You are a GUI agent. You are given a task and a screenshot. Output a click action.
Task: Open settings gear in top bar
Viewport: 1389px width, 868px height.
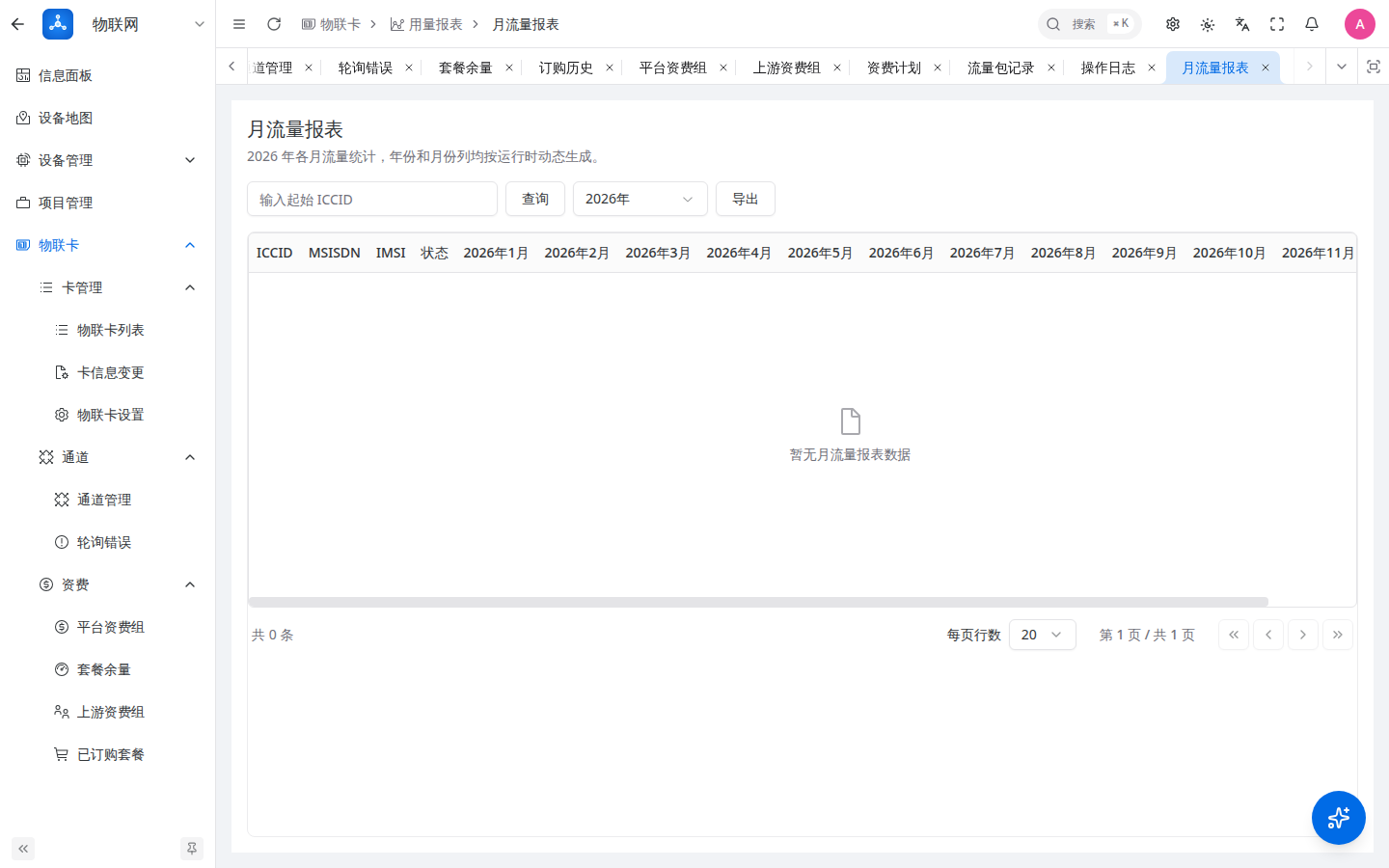[1173, 24]
